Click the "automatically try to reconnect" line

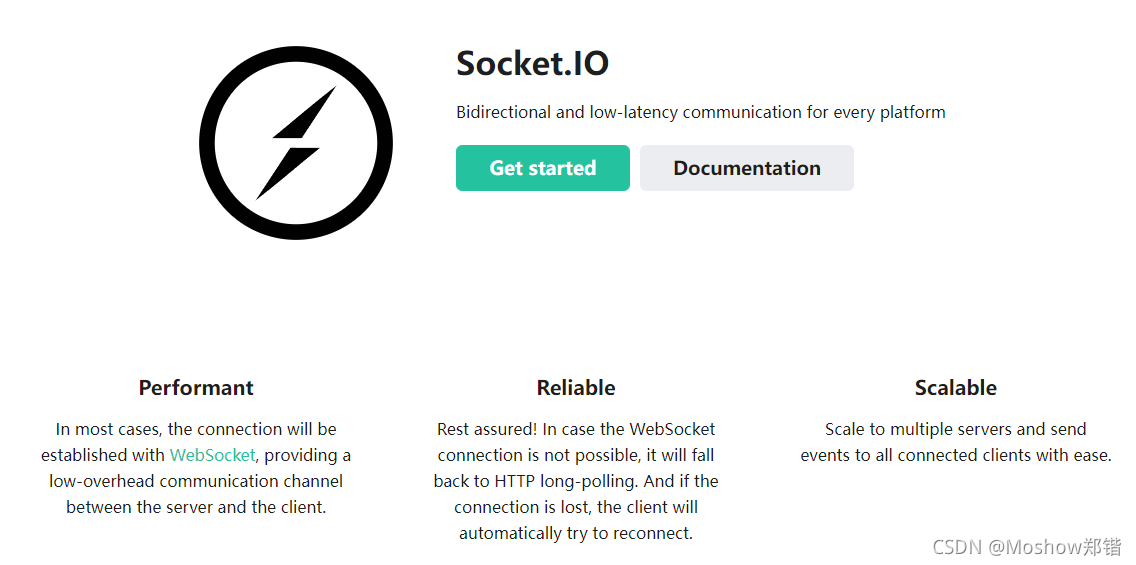point(576,533)
